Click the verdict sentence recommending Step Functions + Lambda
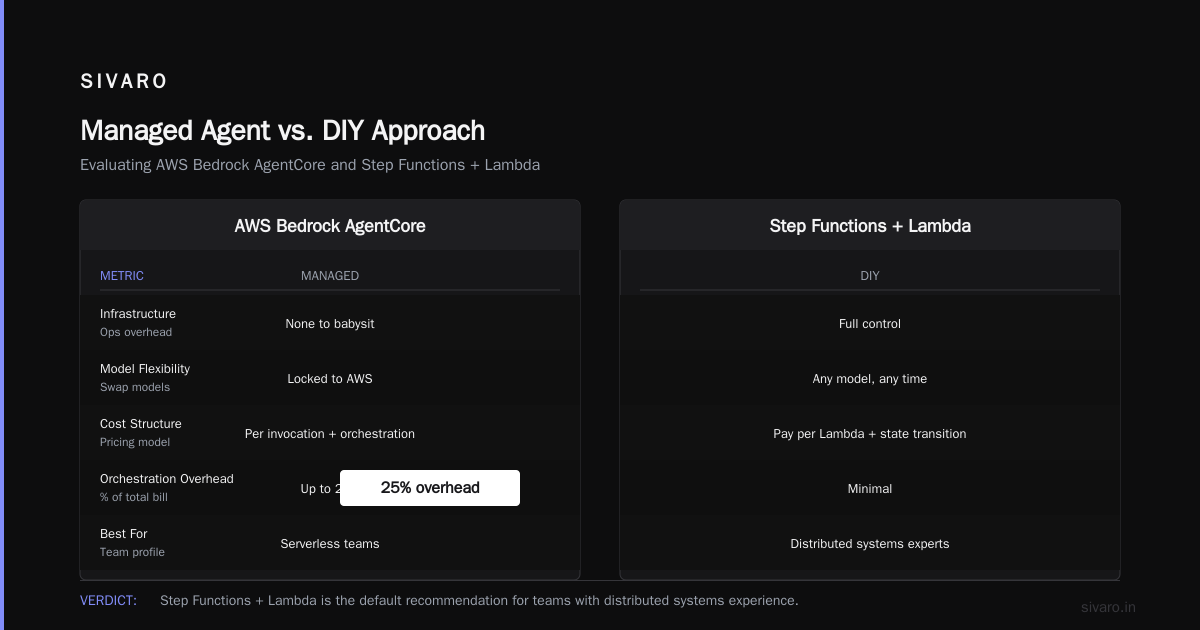The width and height of the screenshot is (1200, 630). click(x=479, y=601)
